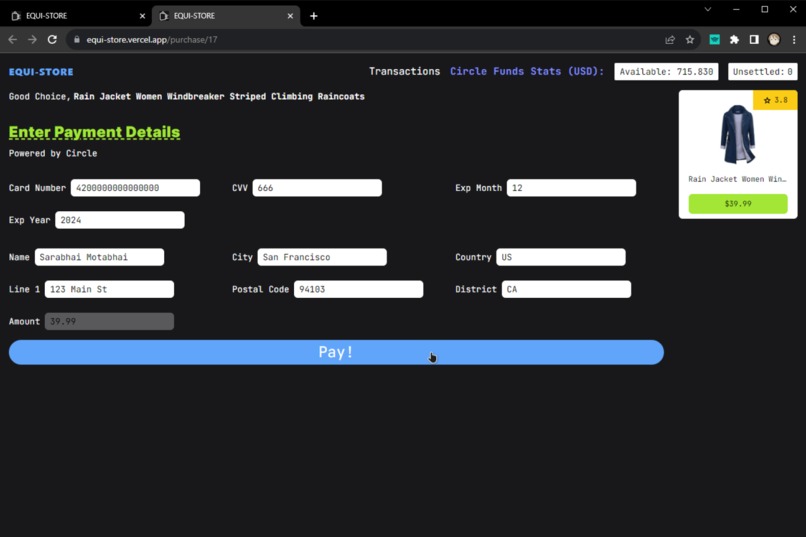The height and width of the screenshot is (537, 806).
Task: Go to EQUI-STORE home logo
Action: click(41, 72)
